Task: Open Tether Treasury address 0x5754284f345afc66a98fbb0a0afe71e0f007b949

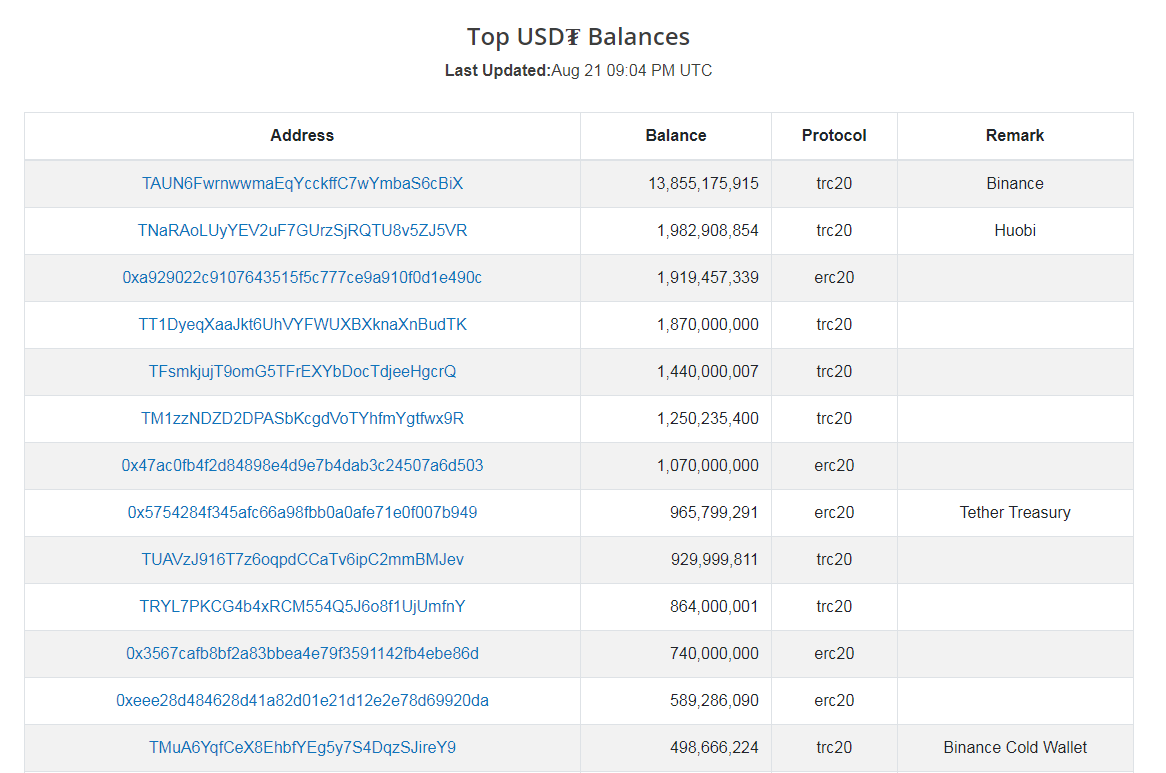Action: 302,512
